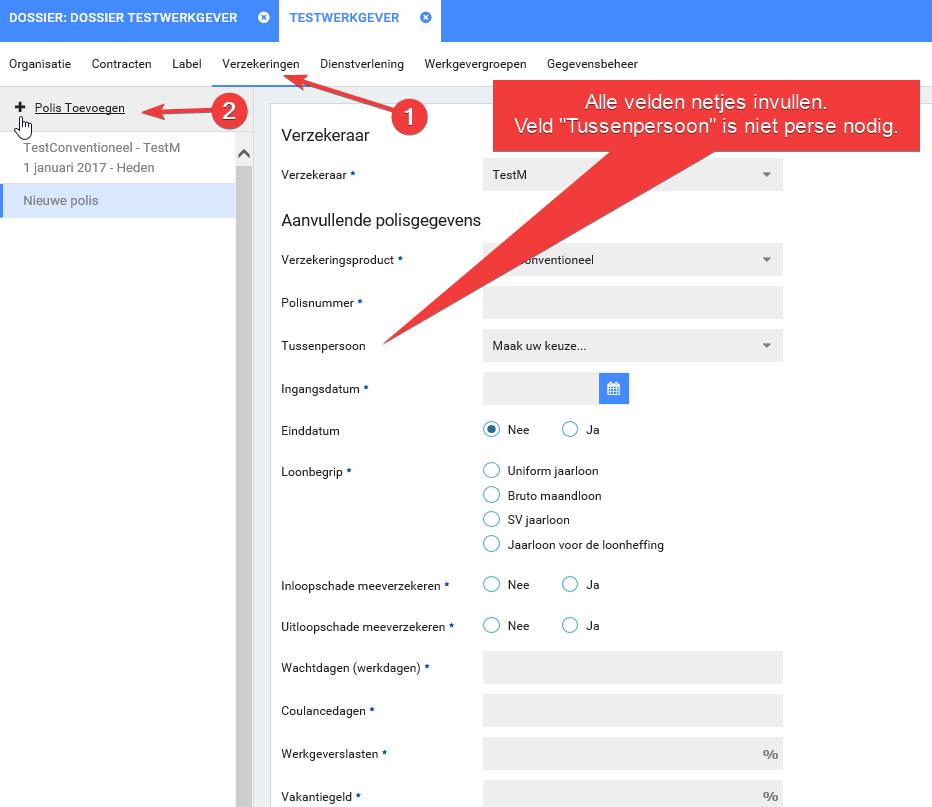
Task: Choose SV jaarloon option
Action: pos(491,519)
